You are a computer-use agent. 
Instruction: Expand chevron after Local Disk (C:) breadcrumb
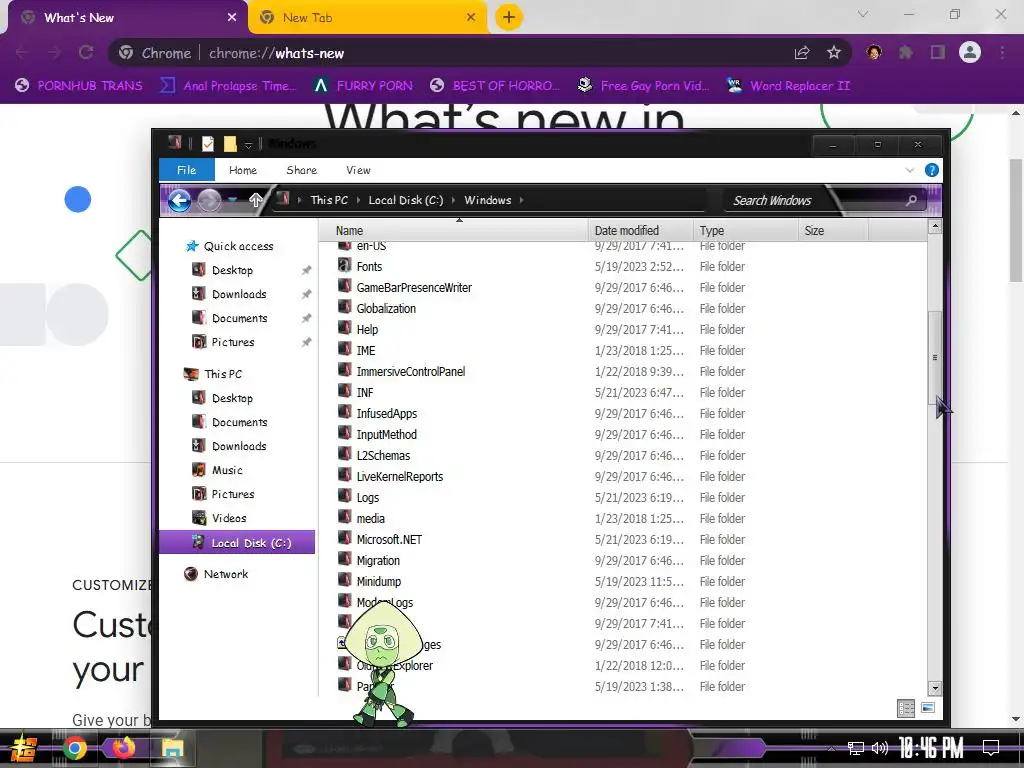click(x=453, y=200)
